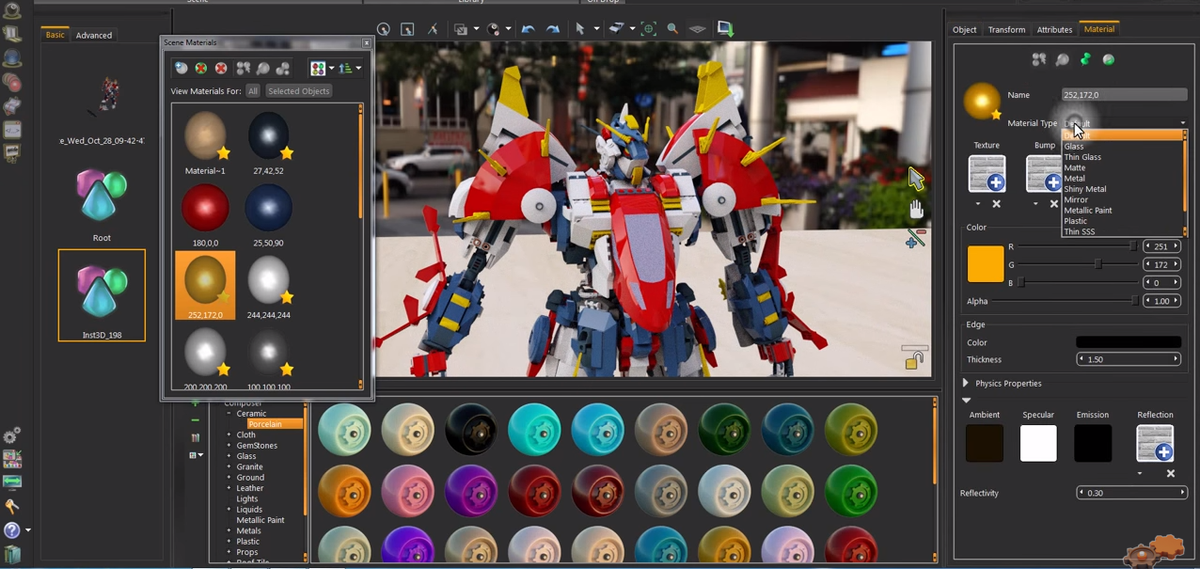This screenshot has width=1200, height=569.
Task: Click the Ambient color swatch
Action: 984,443
